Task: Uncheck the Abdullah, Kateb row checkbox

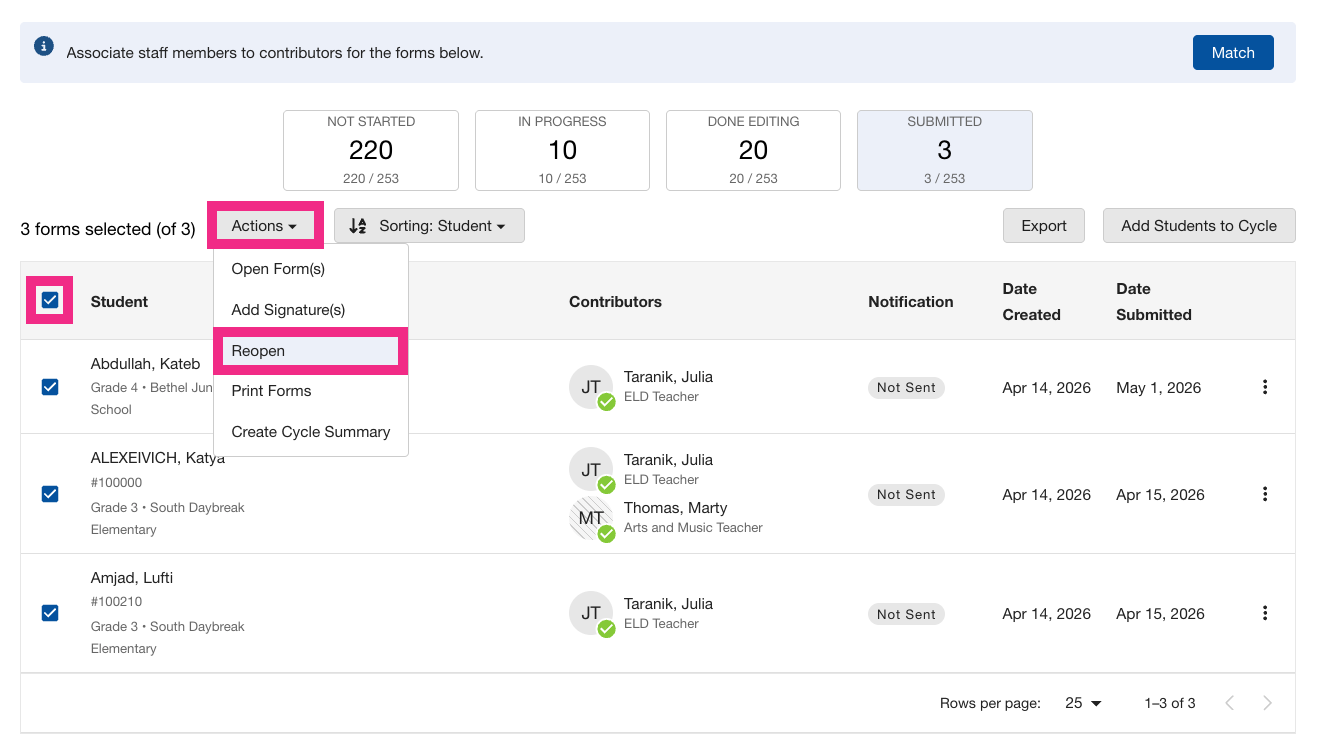Action: point(50,387)
